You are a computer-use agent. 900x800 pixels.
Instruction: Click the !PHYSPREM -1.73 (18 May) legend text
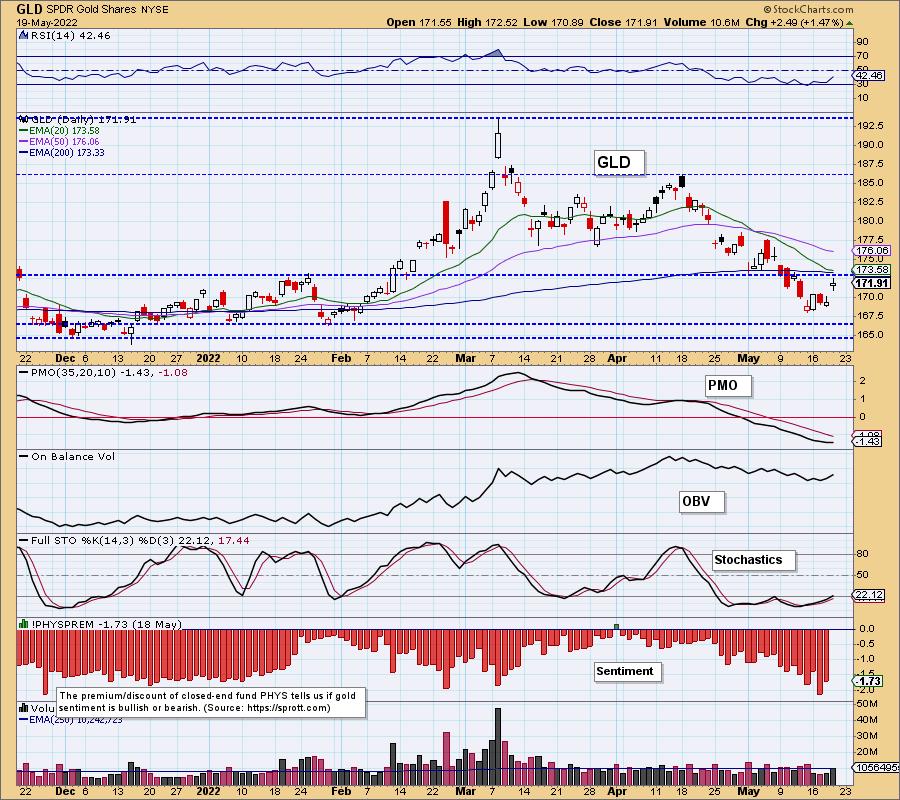(x=106, y=624)
